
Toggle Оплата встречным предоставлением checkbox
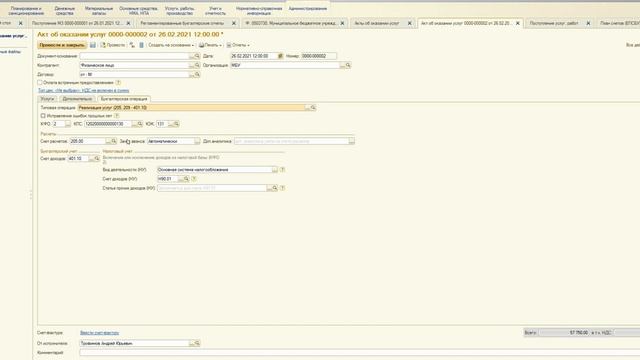coord(40,82)
